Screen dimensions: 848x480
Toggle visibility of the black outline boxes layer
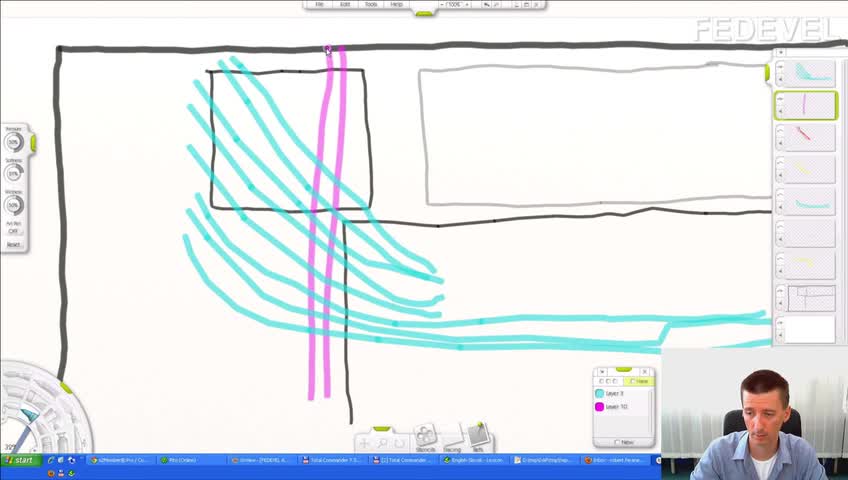780,291
